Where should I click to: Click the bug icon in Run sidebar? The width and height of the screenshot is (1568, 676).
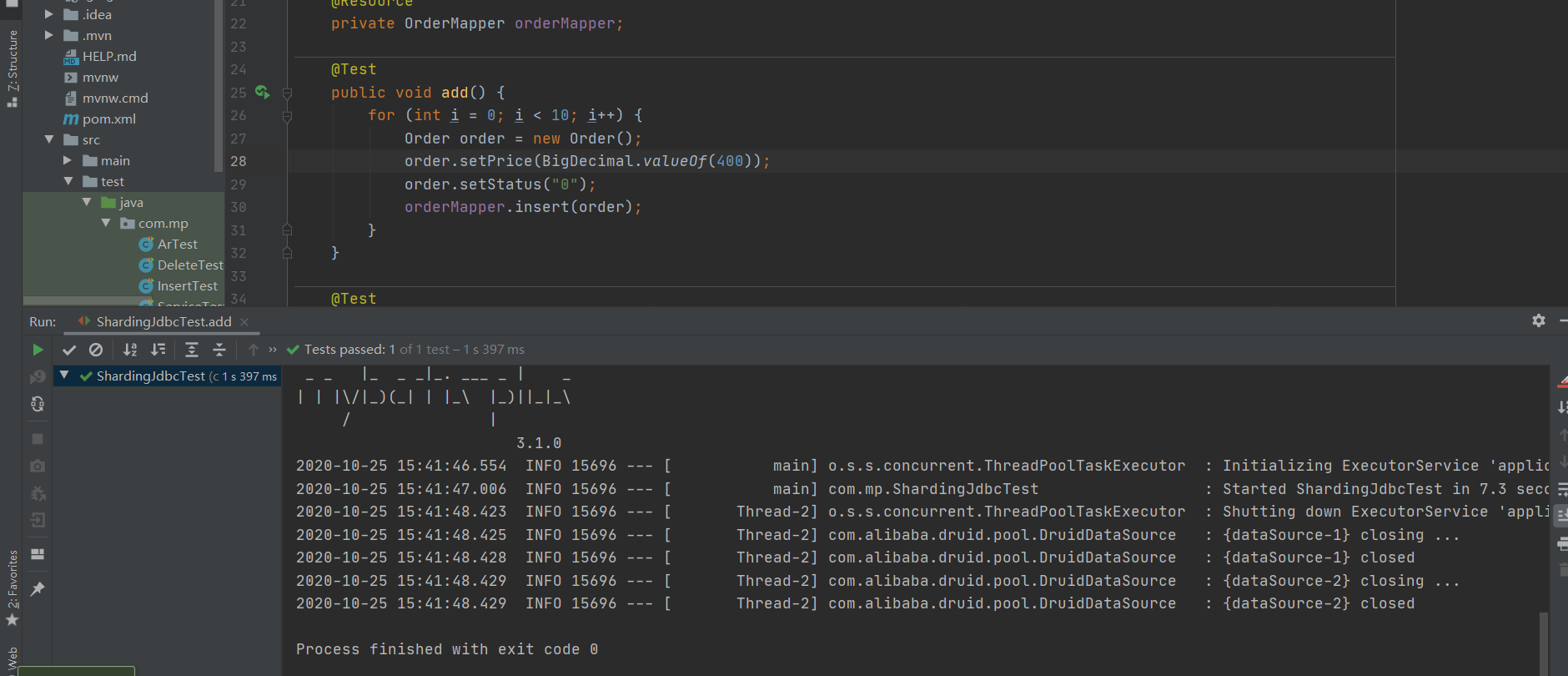coord(38,493)
